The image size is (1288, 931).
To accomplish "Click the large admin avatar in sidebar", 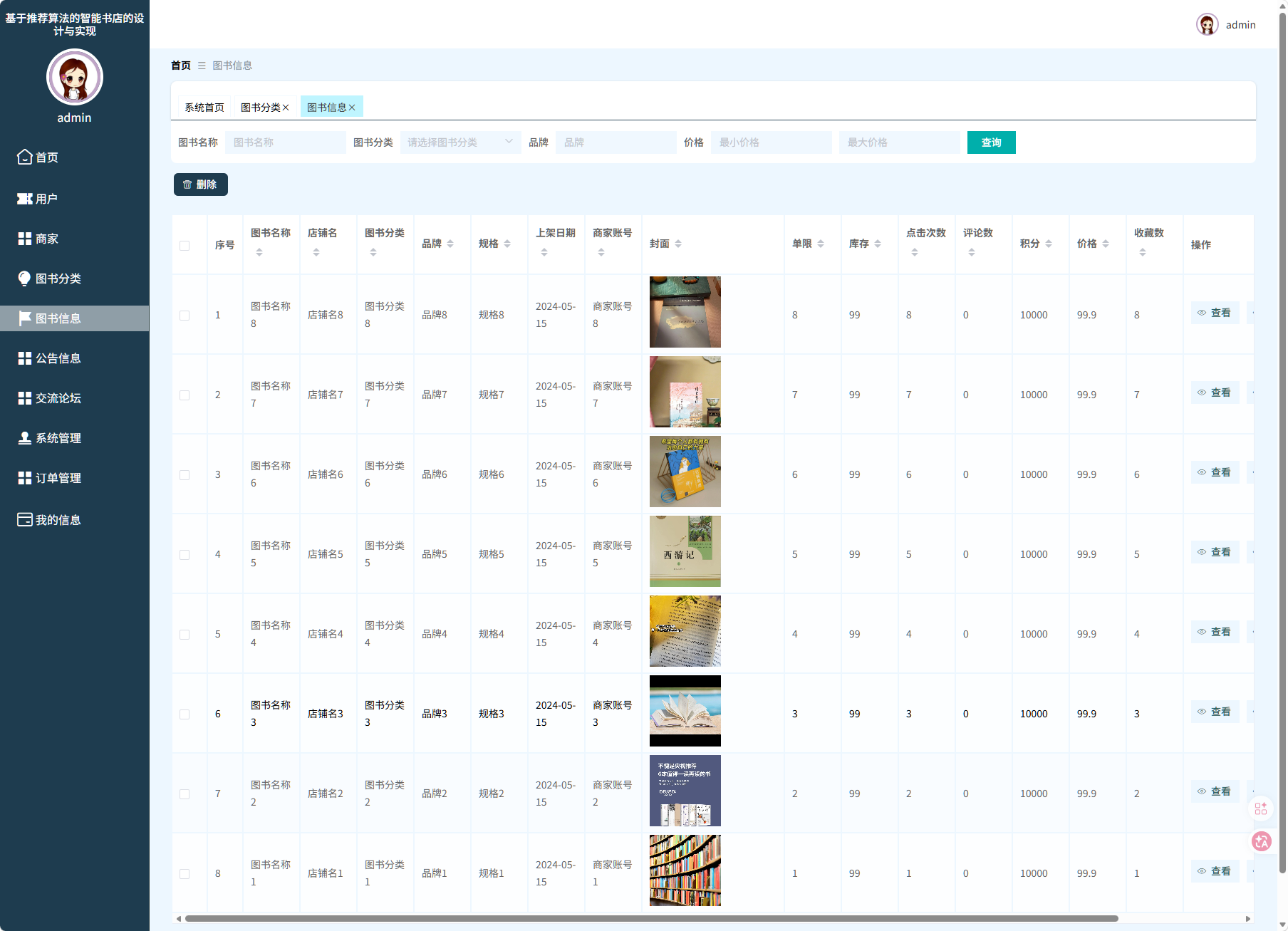I will 75,77.
